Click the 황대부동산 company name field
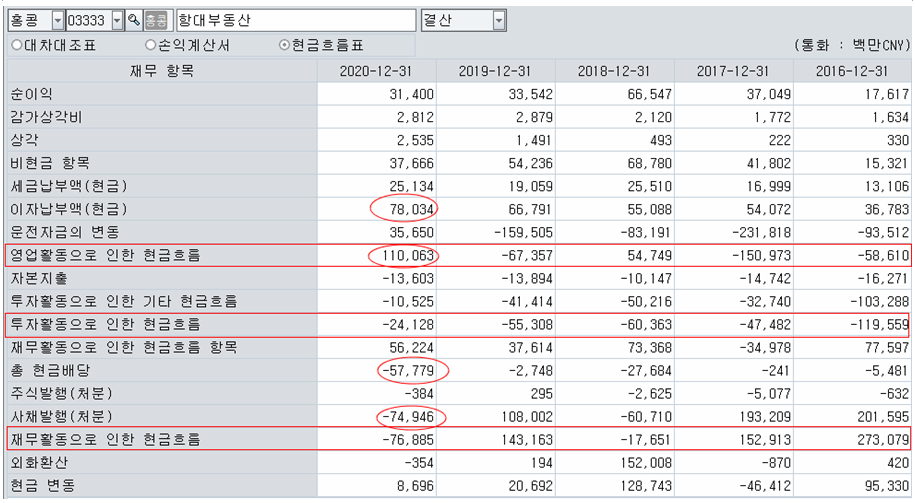 [x=295, y=21]
